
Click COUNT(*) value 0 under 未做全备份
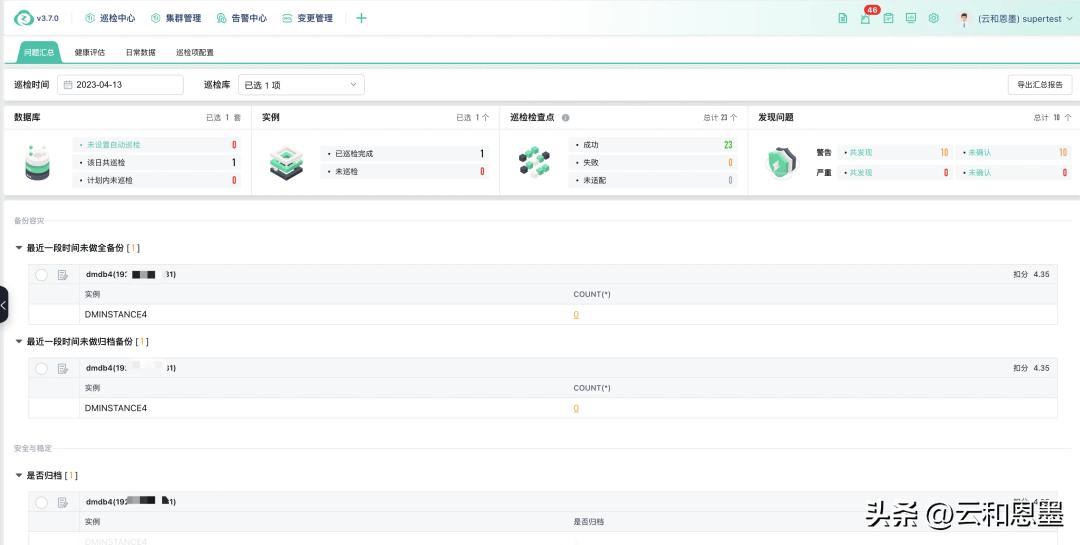tap(576, 315)
